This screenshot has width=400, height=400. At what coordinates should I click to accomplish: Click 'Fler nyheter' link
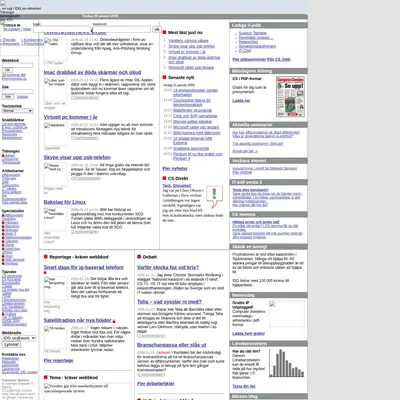[x=175, y=168]
